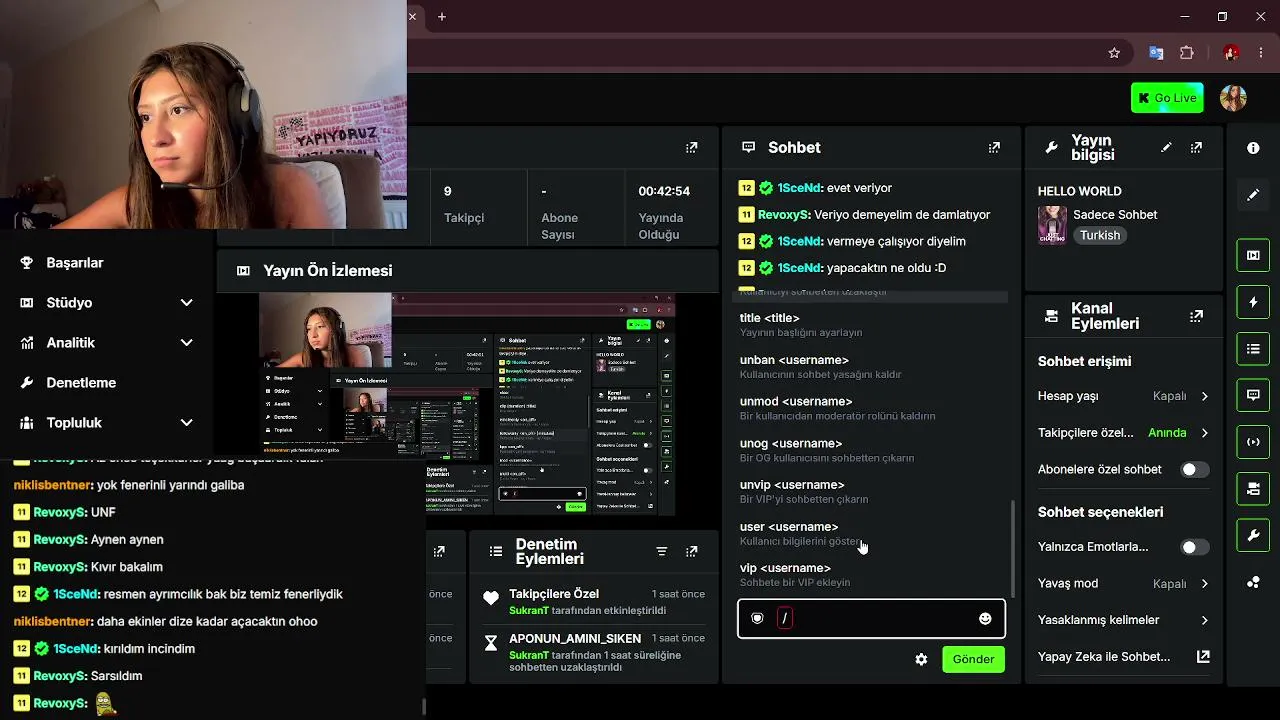Open the emoji picker in chat input
The height and width of the screenshot is (720, 1280).
point(985,619)
